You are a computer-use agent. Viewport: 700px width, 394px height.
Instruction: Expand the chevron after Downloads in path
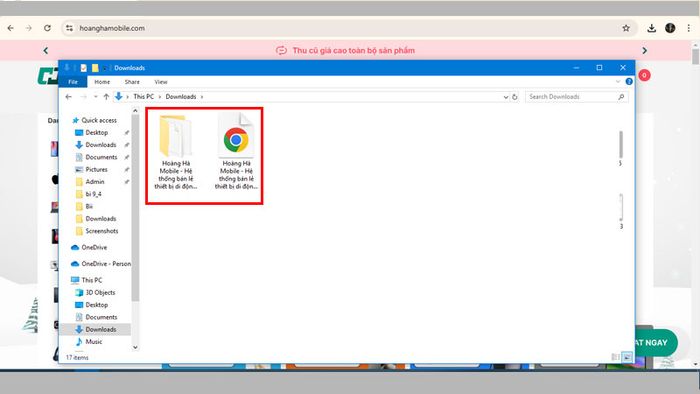pos(202,97)
